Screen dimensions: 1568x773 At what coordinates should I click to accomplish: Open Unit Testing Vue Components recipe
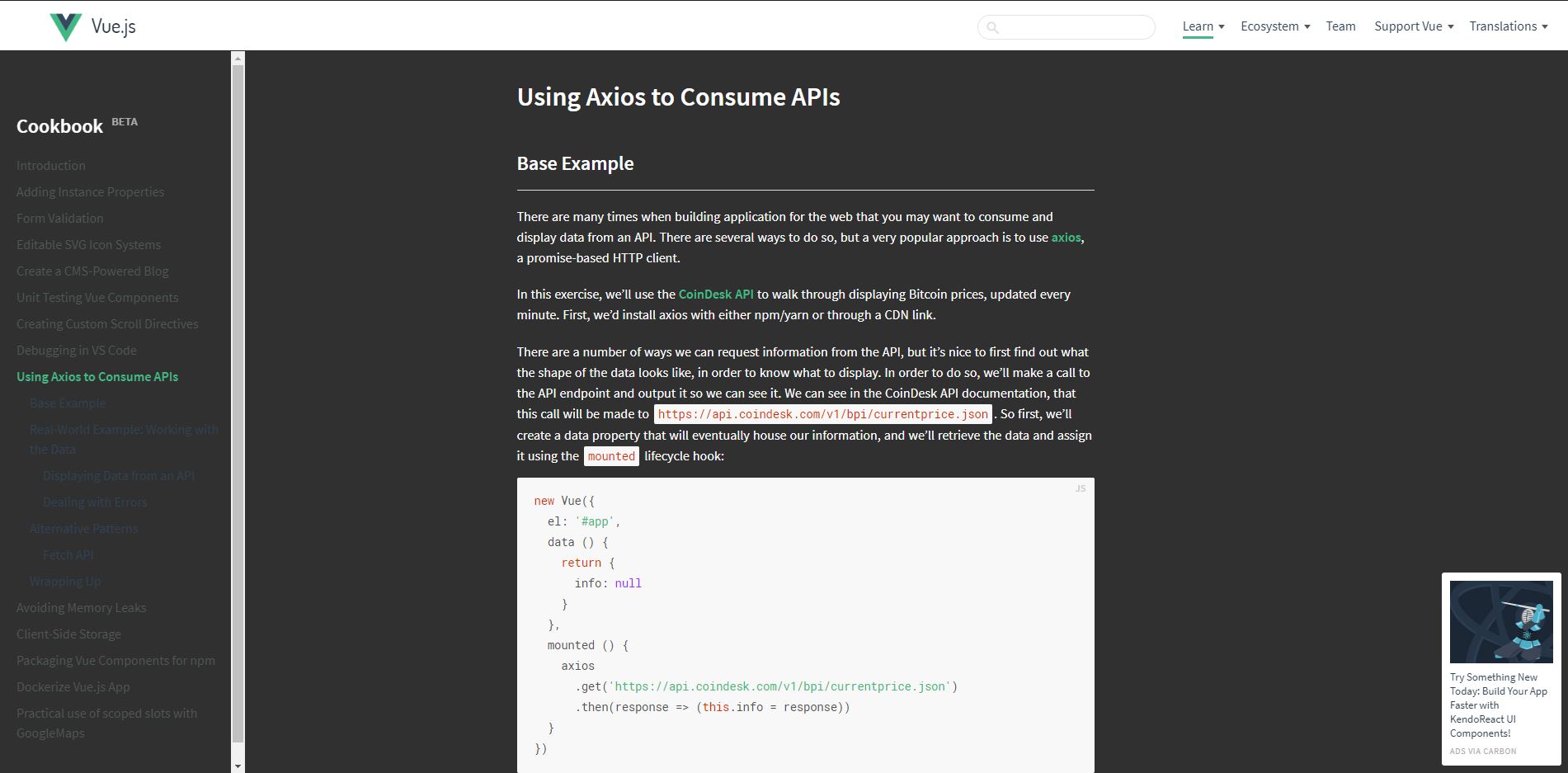pos(97,298)
